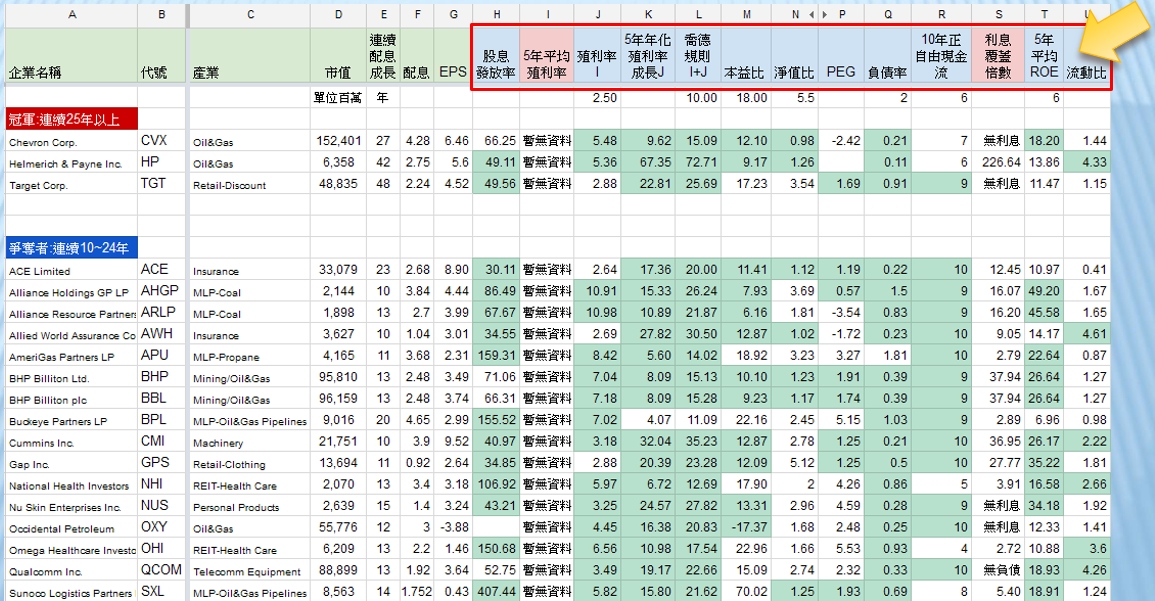Click ticker cell SXL

coord(161,591)
